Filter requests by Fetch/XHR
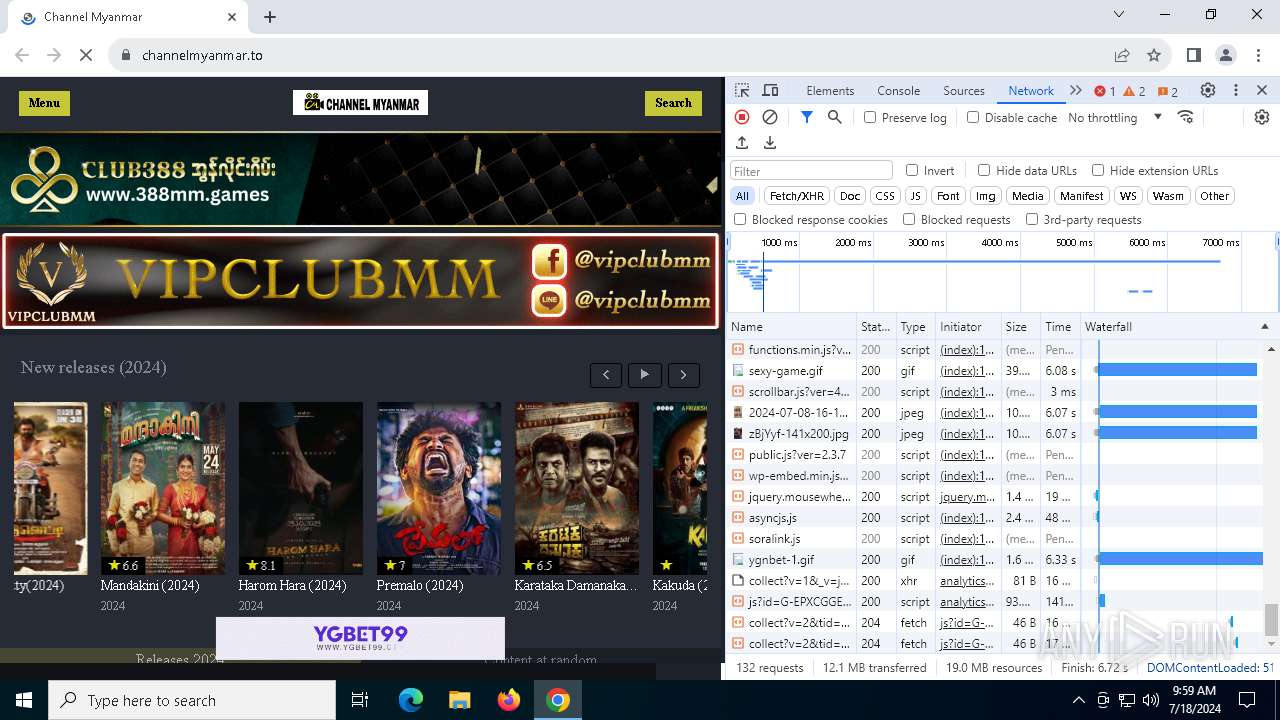This screenshot has height=720, width=1280. 797,196
